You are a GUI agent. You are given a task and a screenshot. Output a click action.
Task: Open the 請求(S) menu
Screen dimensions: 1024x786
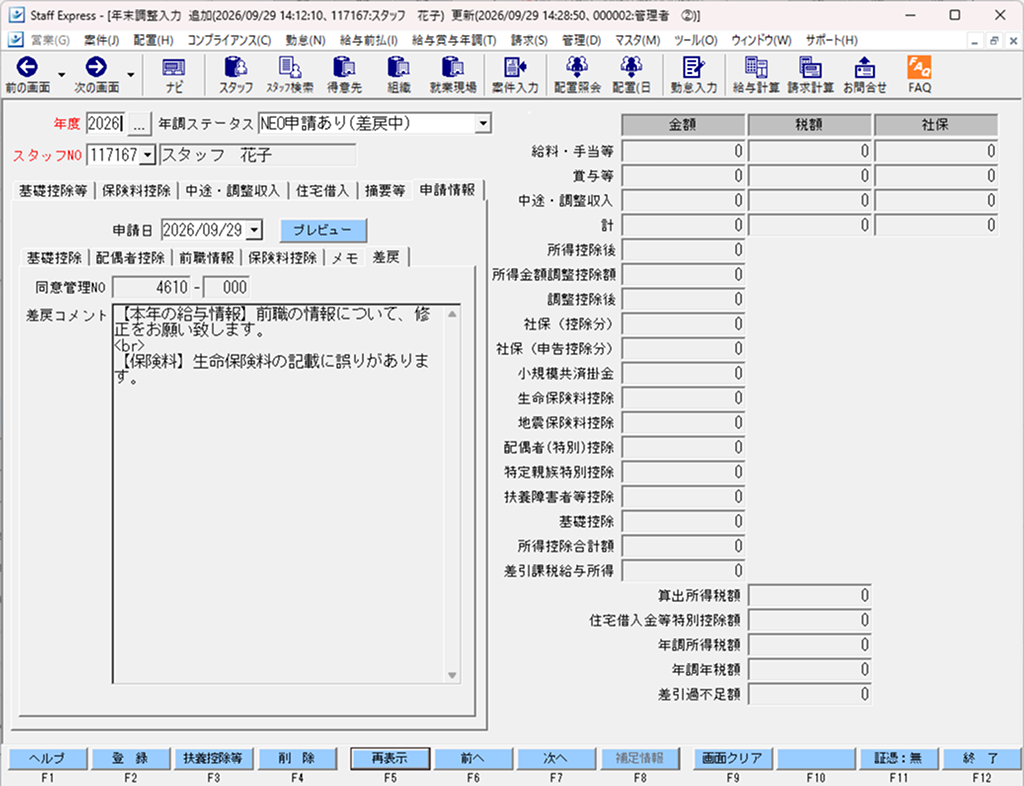[529, 40]
